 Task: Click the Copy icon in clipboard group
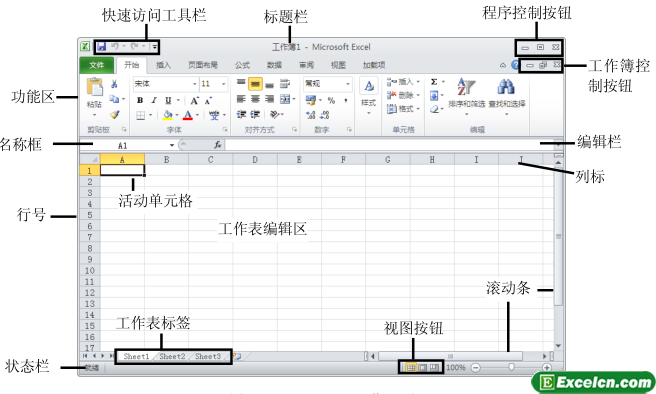point(114,99)
